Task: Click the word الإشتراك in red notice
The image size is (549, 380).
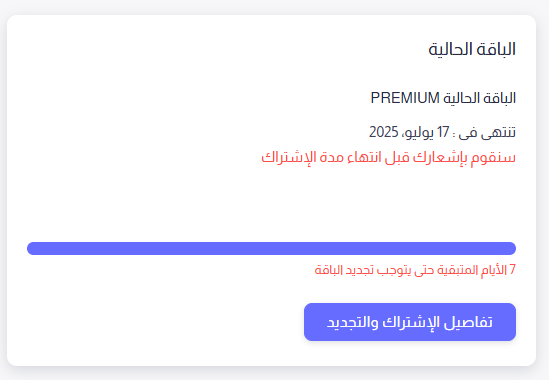Action: pos(284,157)
